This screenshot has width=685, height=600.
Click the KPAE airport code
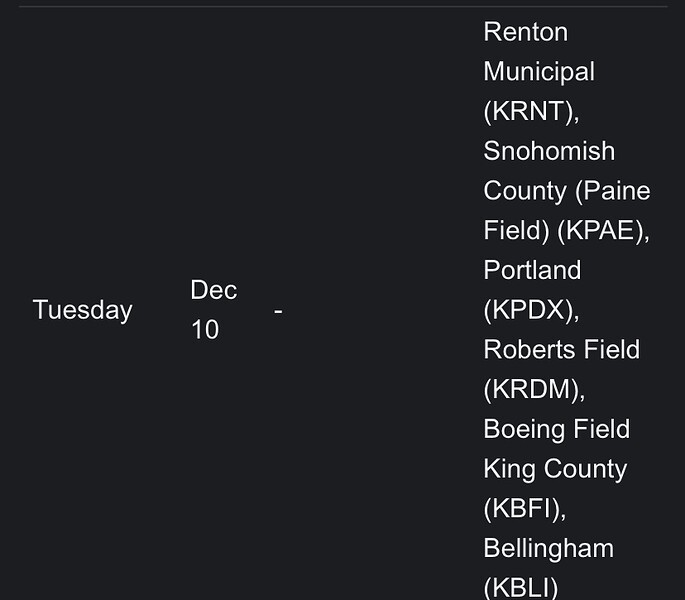click(603, 231)
